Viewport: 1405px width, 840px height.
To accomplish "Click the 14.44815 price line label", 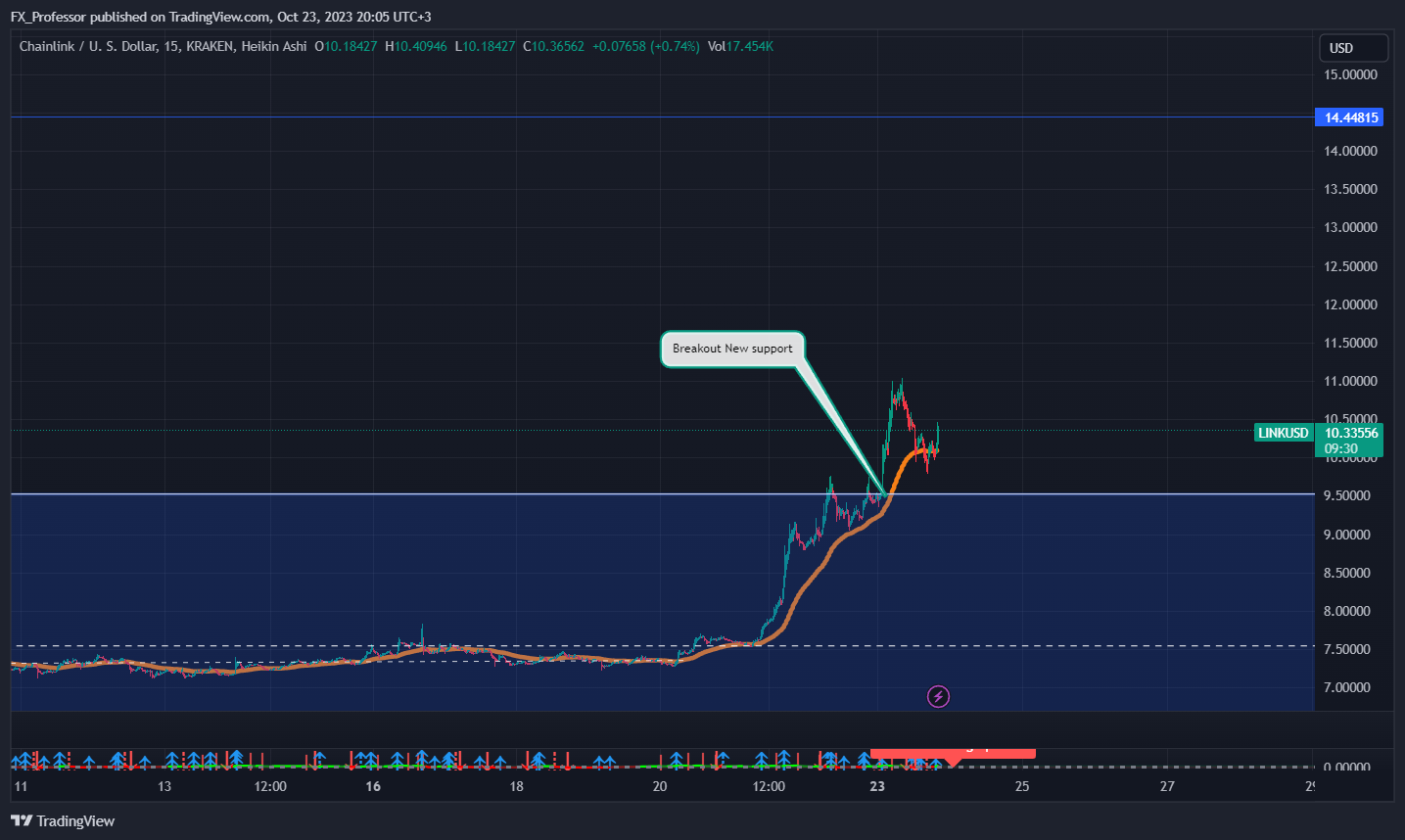I will (1349, 117).
